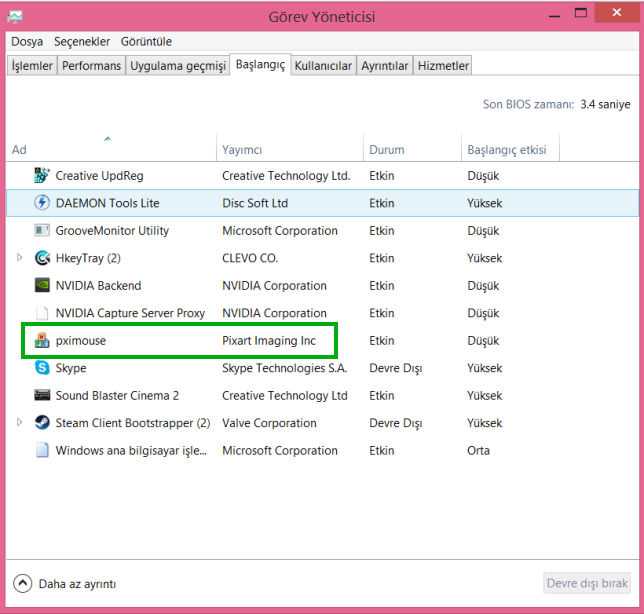Select the Sound Blaster Cinema 2 entry
The image size is (644, 614).
click(117, 396)
